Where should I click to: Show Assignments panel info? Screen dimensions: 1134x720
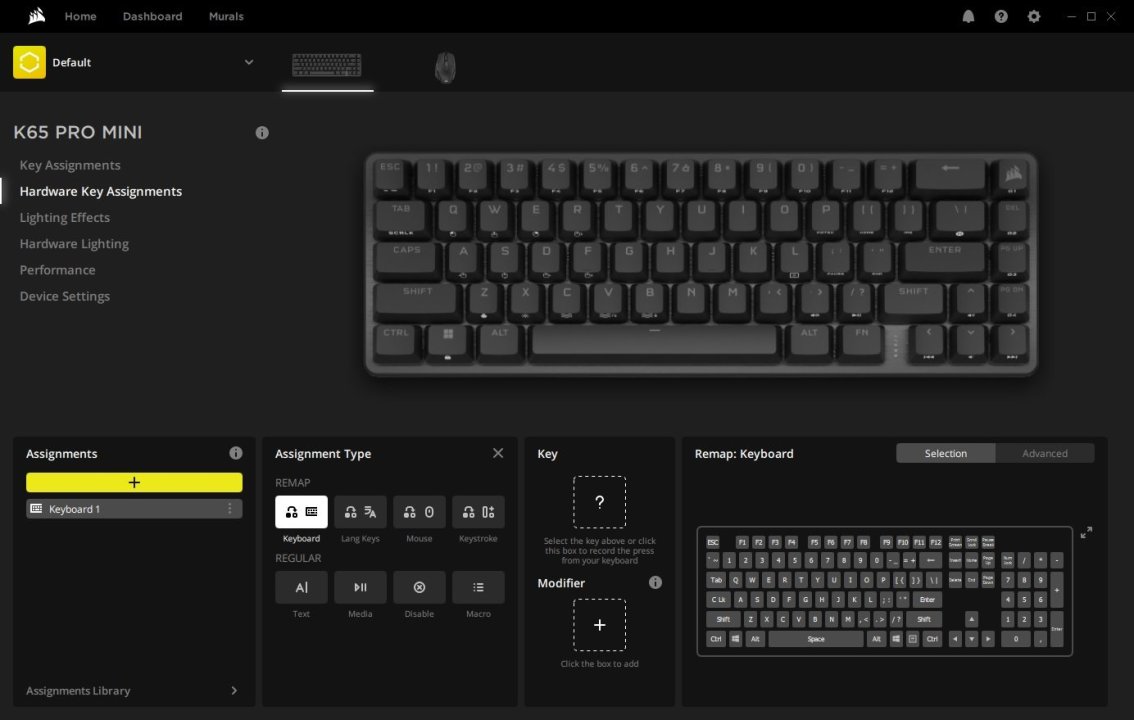pos(236,453)
